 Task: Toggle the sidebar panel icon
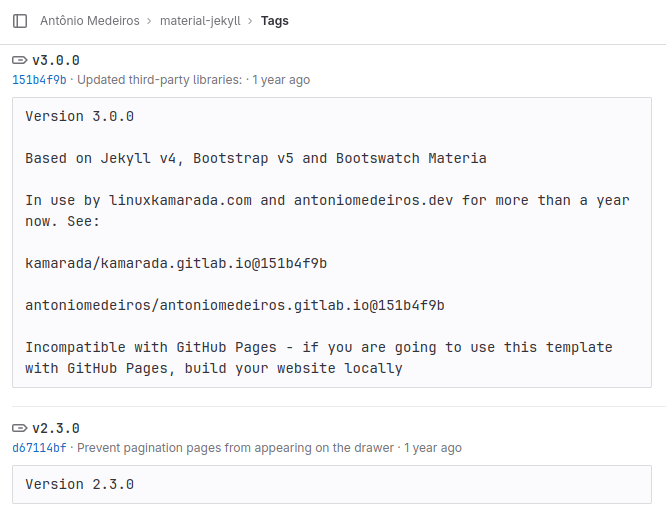20,21
